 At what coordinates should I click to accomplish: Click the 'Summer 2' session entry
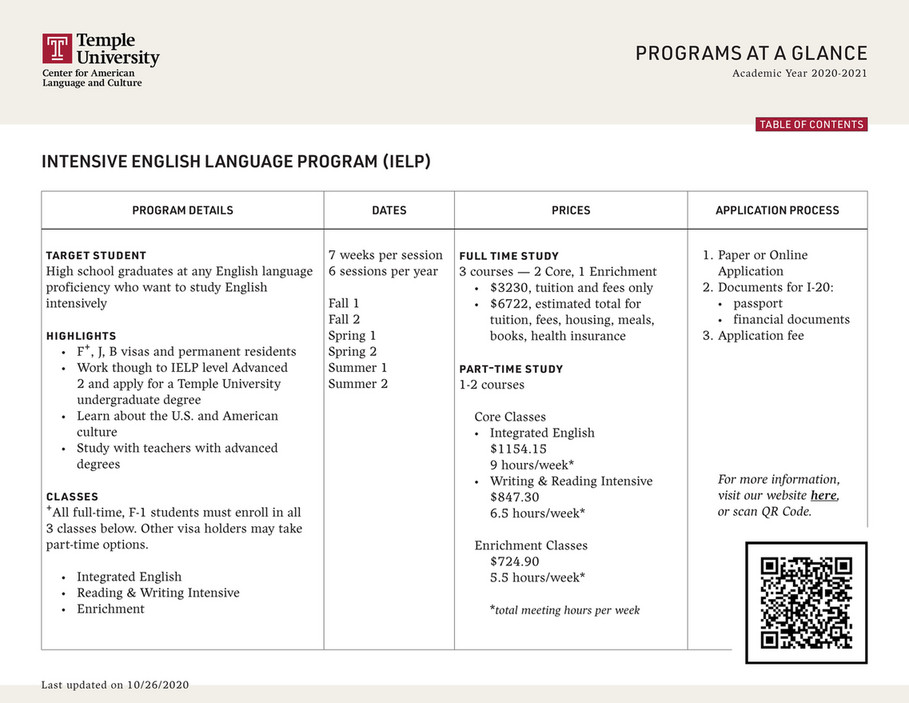[x=358, y=384]
